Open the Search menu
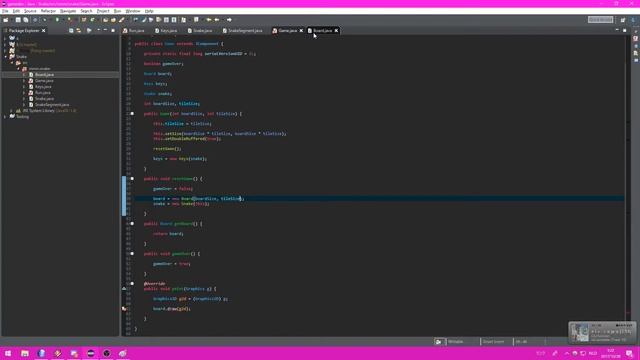Viewport: 640px width, 360px height. coord(86,11)
